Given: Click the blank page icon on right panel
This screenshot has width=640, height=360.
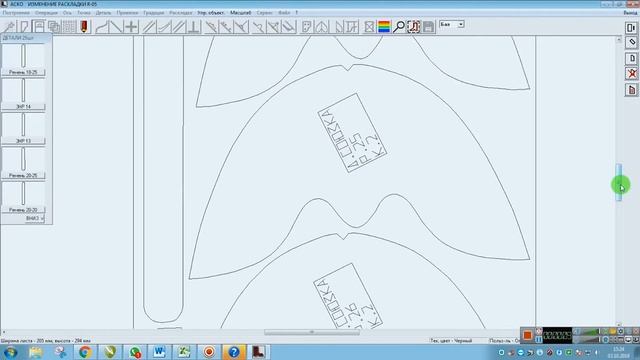Looking at the screenshot, I should click(631, 58).
